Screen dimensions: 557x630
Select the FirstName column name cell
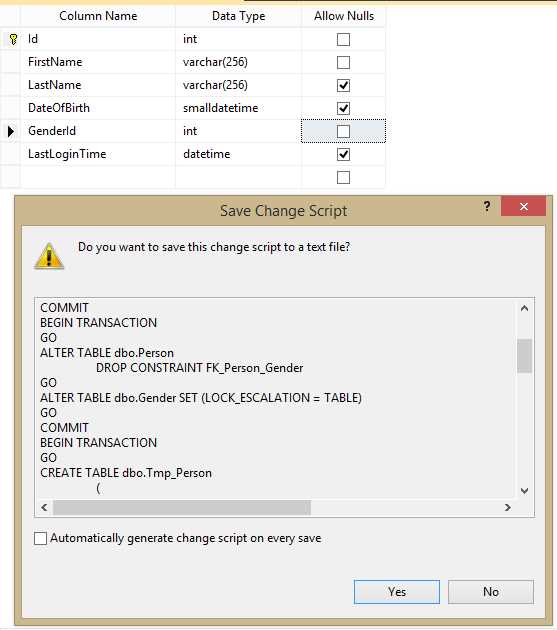(98, 62)
